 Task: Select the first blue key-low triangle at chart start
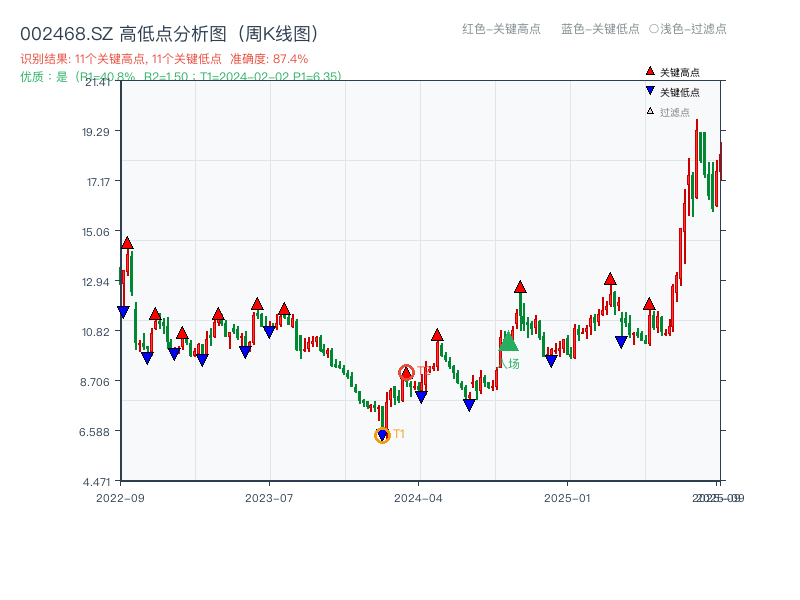pyautogui.click(x=123, y=312)
